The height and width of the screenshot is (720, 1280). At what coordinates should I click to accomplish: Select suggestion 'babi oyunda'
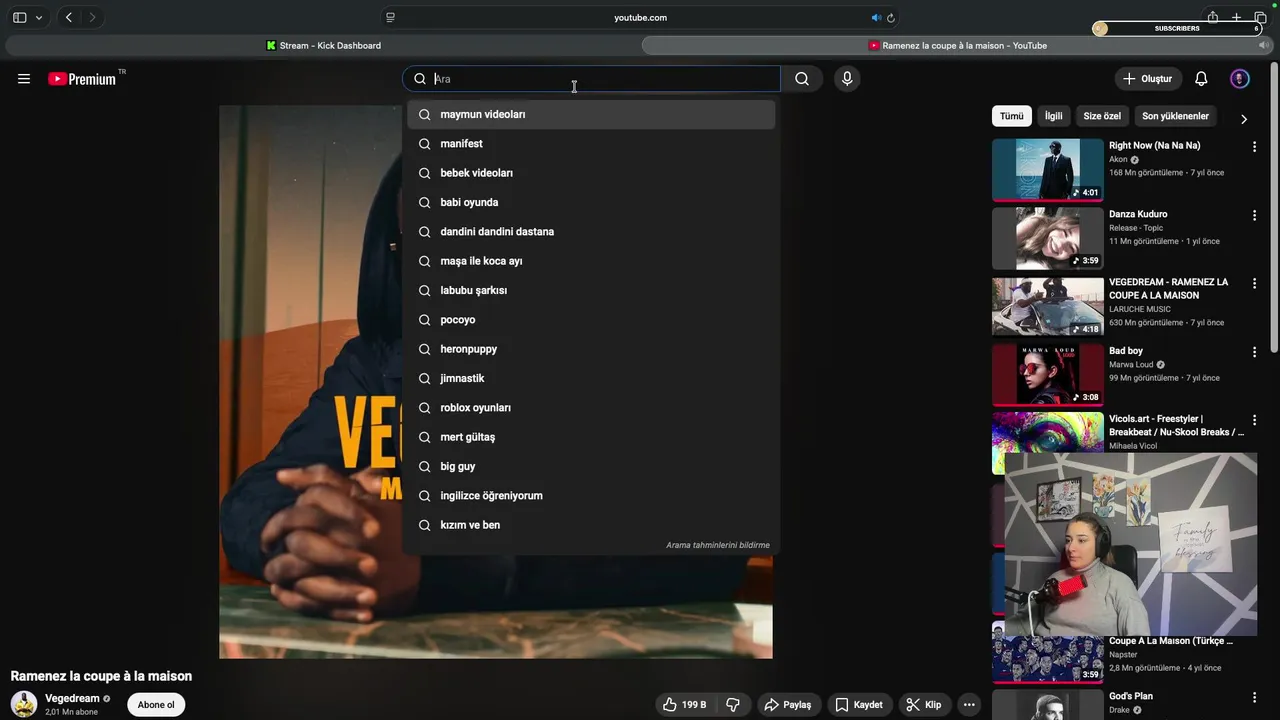[x=591, y=202]
